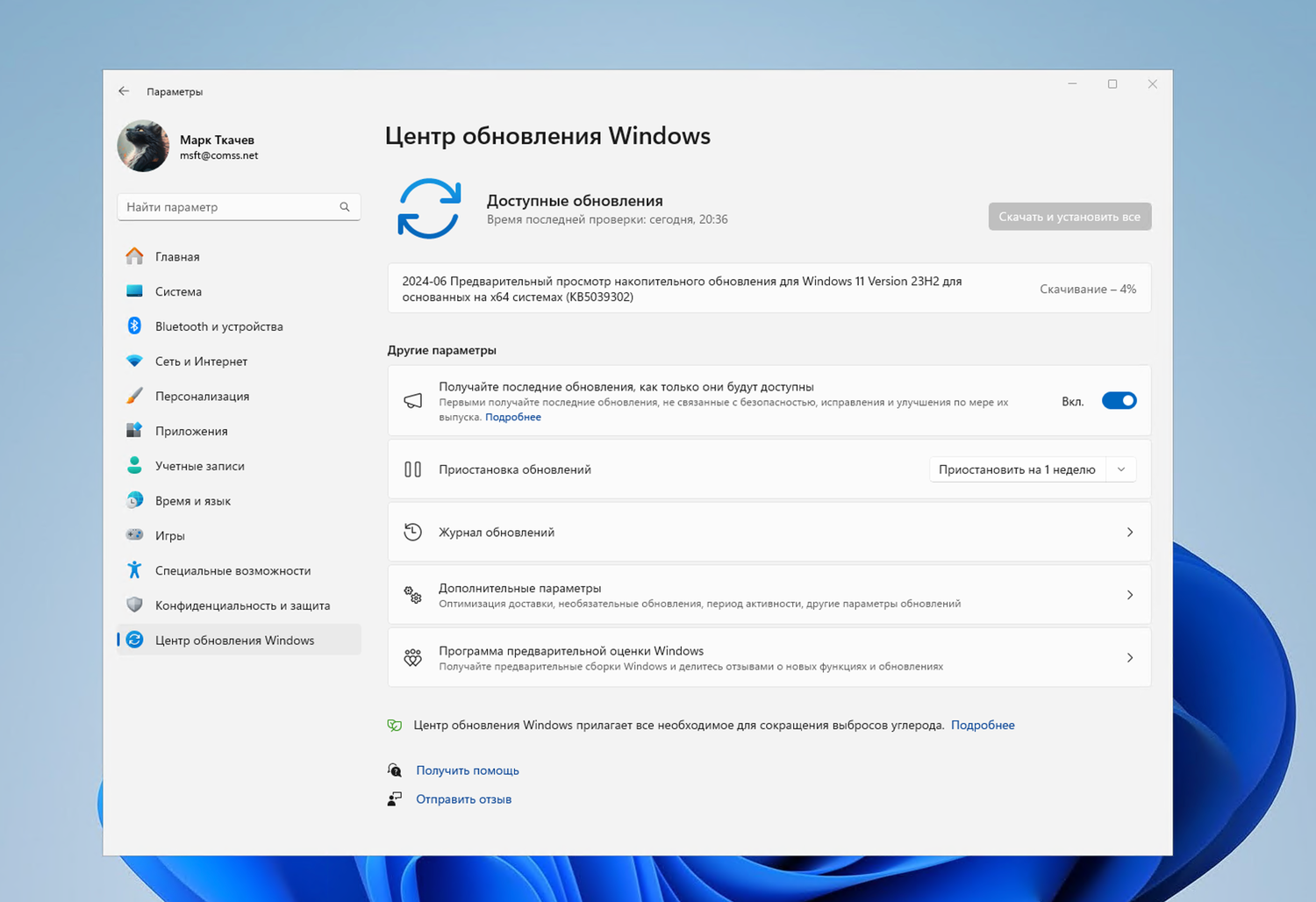Click the Время и язык label in sidebar
1316x902 pixels.
[x=193, y=501]
